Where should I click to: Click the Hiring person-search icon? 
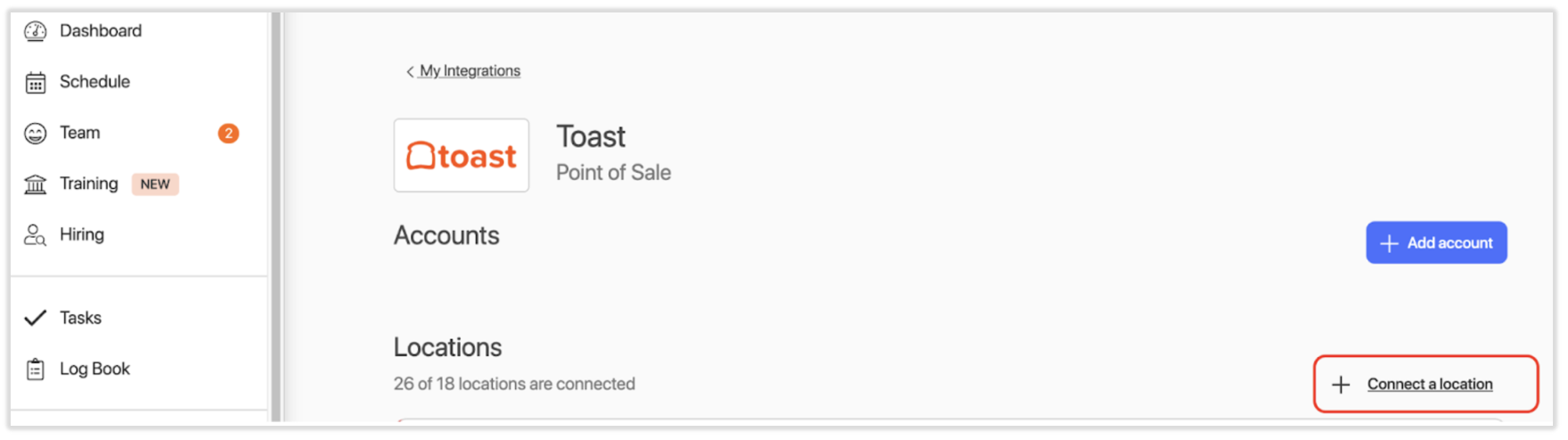coord(36,235)
